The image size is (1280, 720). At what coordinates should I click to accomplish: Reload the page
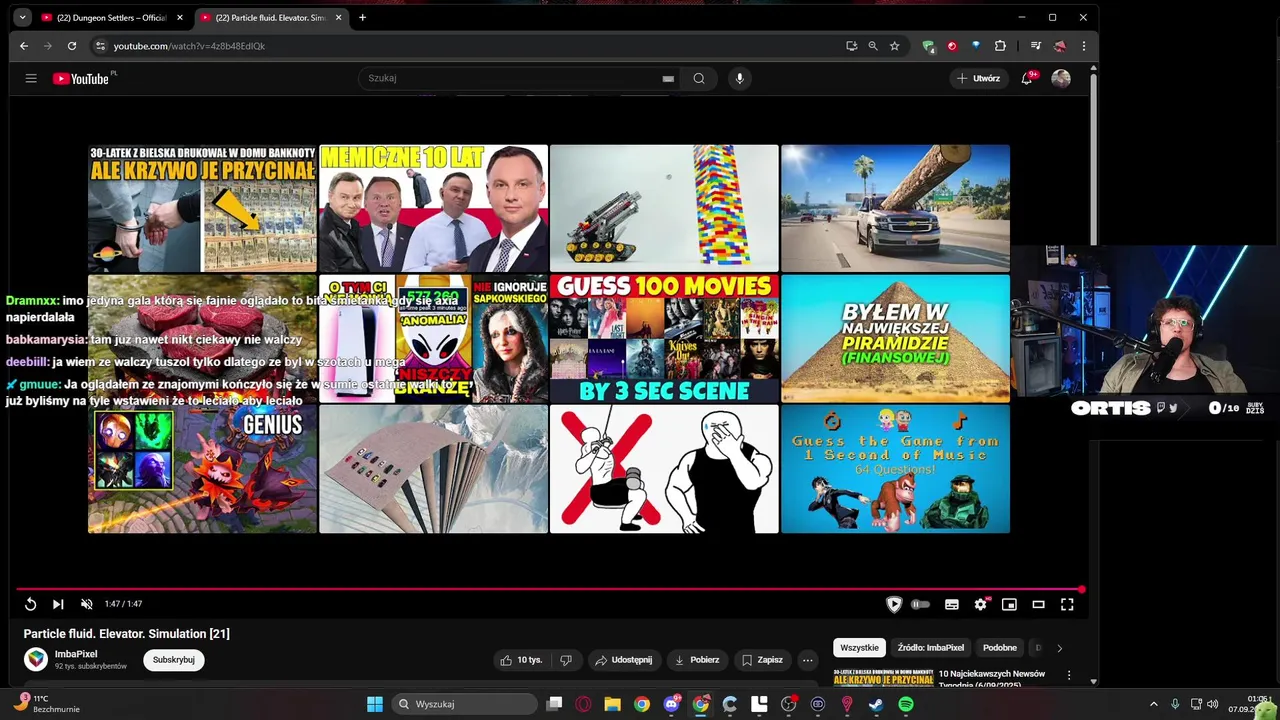pyautogui.click(x=72, y=46)
